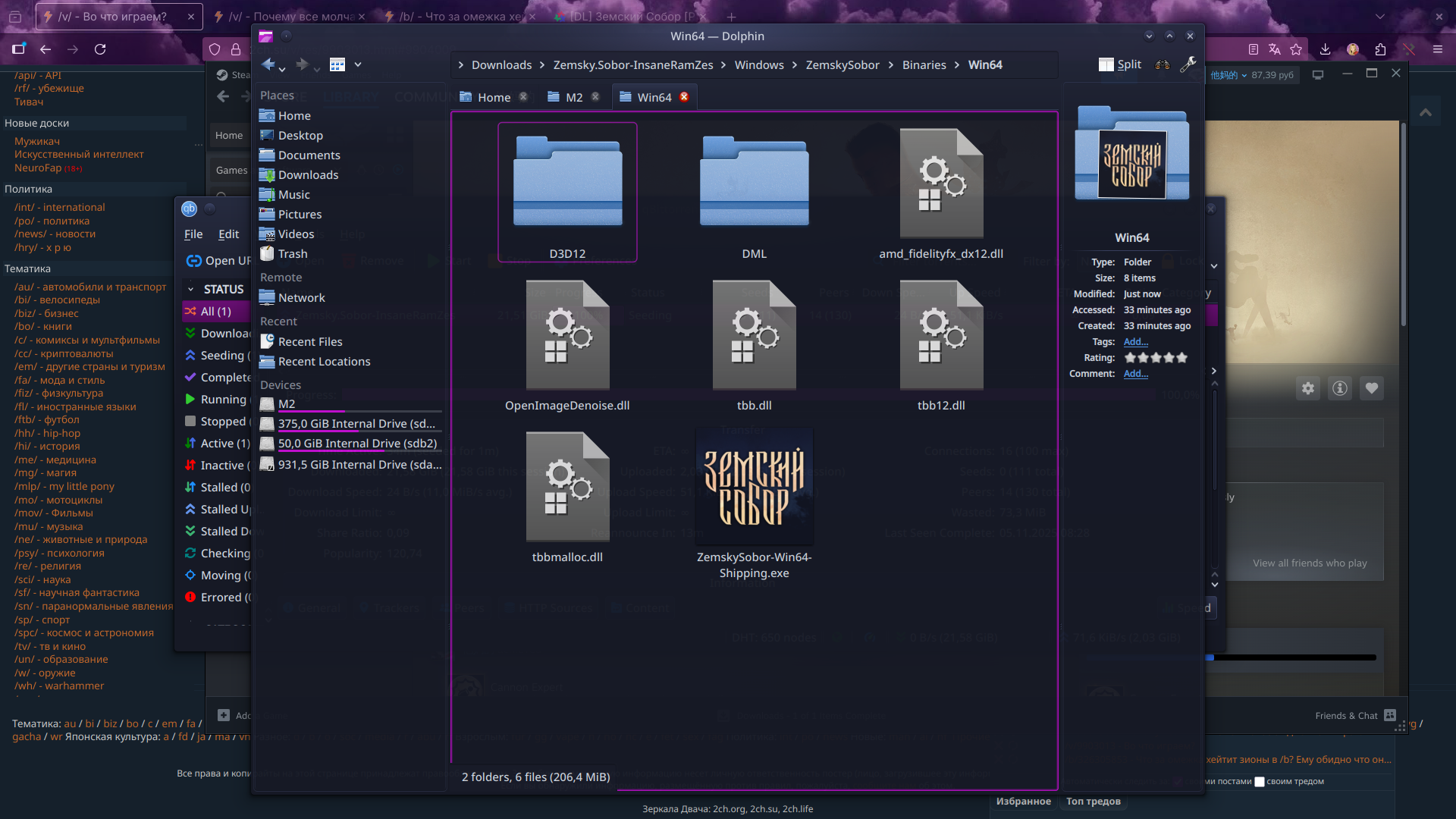The width and height of the screenshot is (1456, 819).
Task: Go back with the blue arrow
Action: (x=268, y=65)
